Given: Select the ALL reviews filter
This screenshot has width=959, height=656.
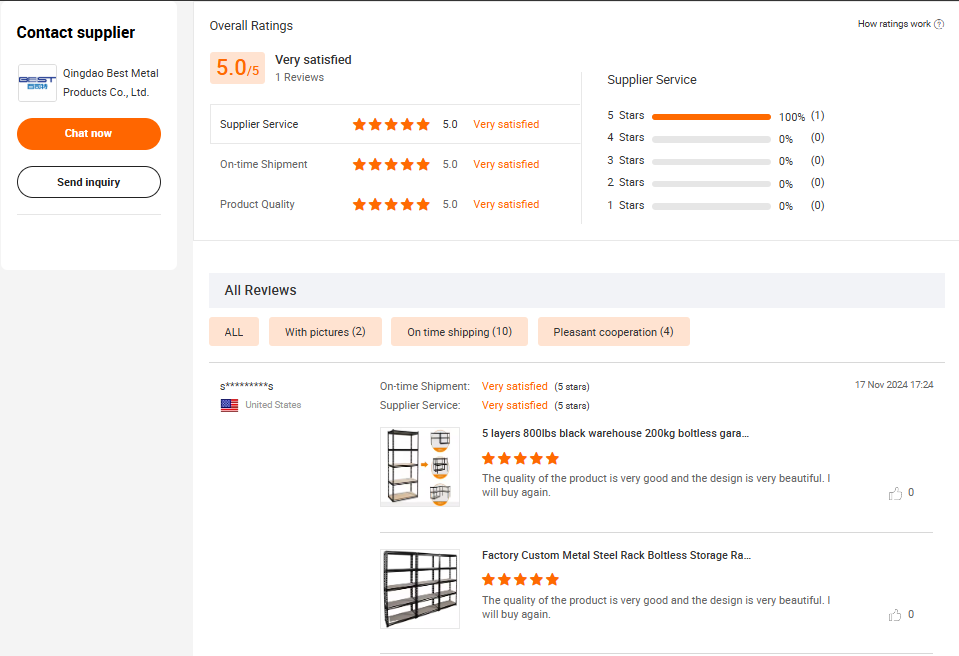Looking at the screenshot, I should (x=234, y=332).
